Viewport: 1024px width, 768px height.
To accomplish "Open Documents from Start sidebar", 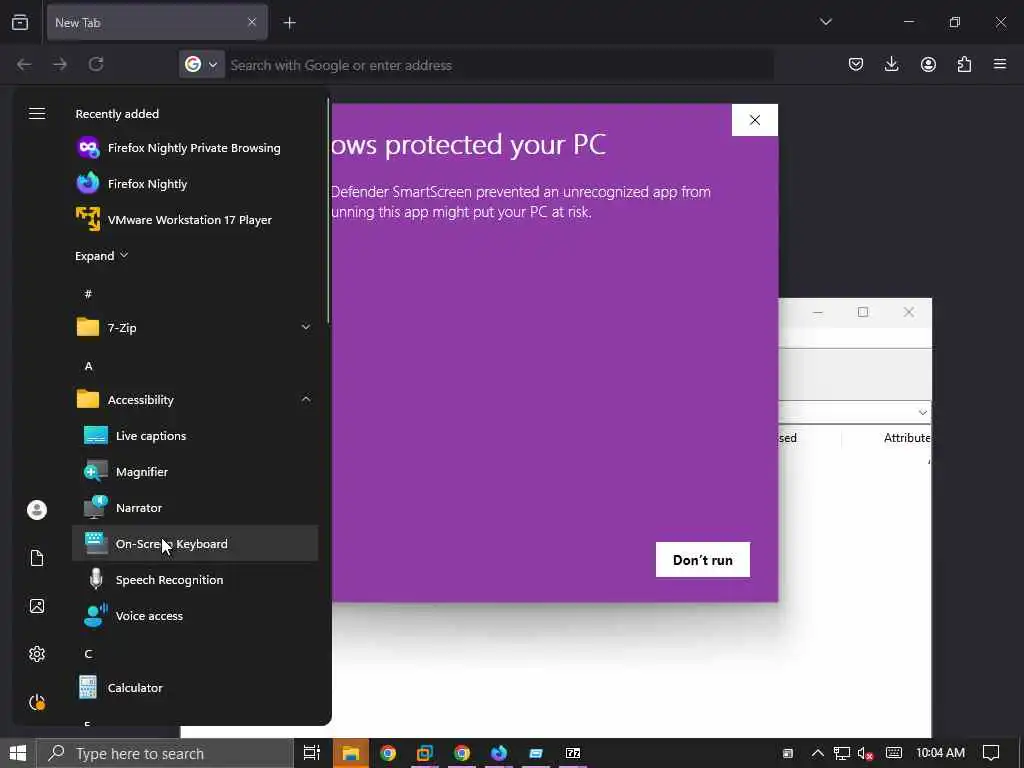I will pyautogui.click(x=37, y=558).
